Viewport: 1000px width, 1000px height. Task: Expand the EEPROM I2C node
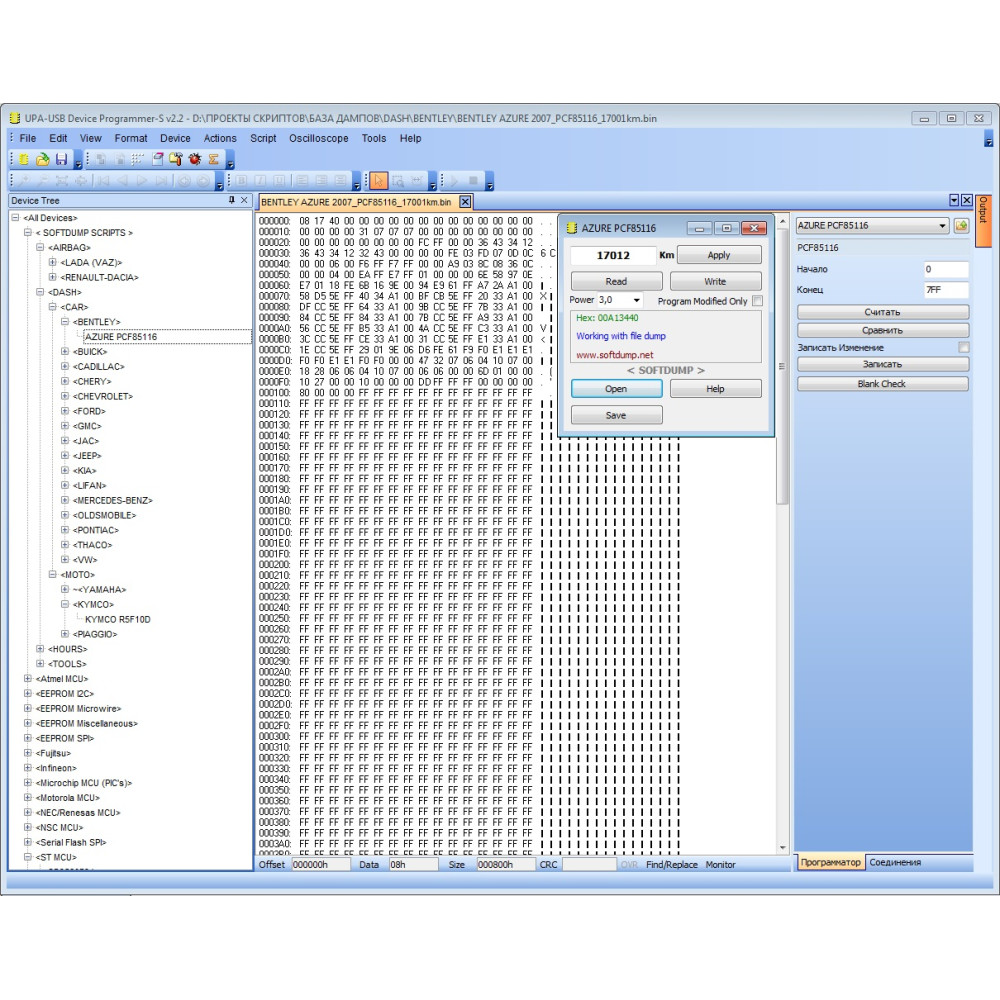coord(27,693)
